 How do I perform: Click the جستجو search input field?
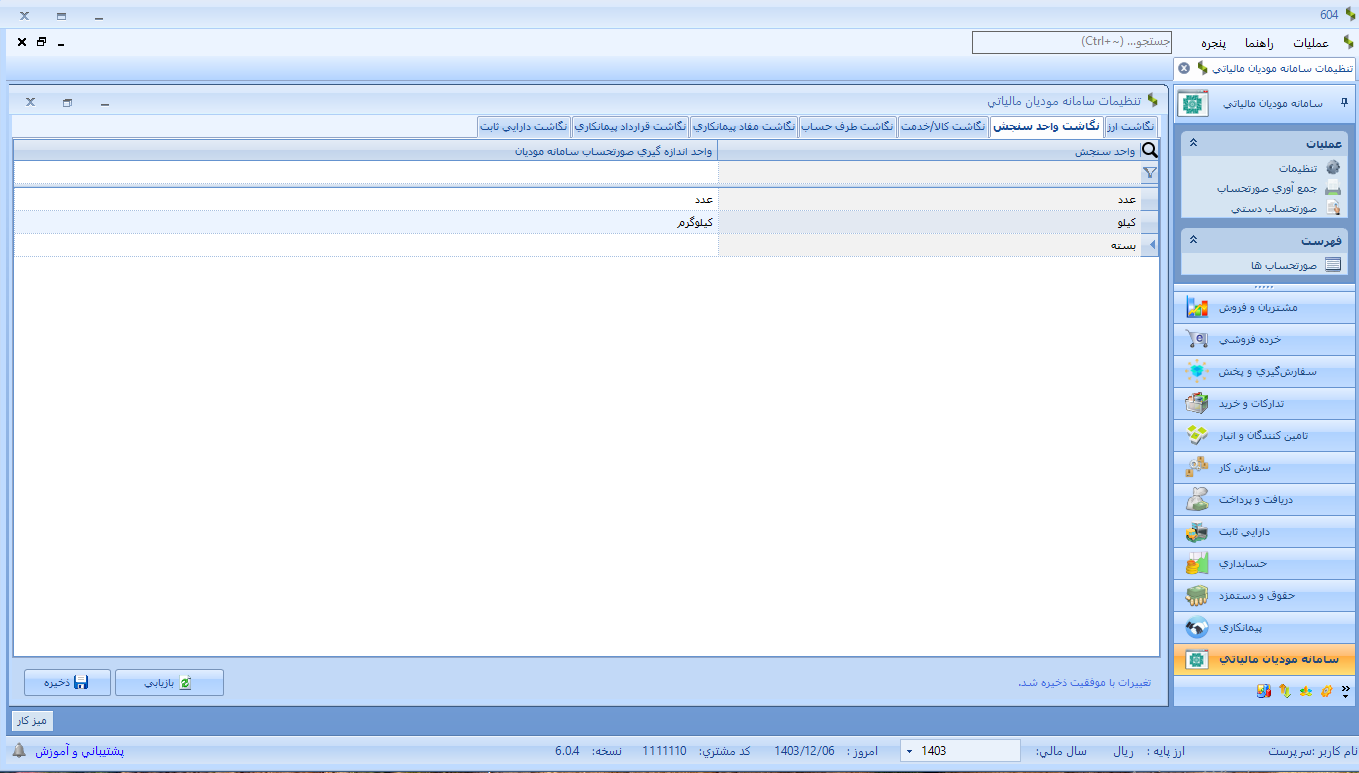pyautogui.click(x=1071, y=42)
